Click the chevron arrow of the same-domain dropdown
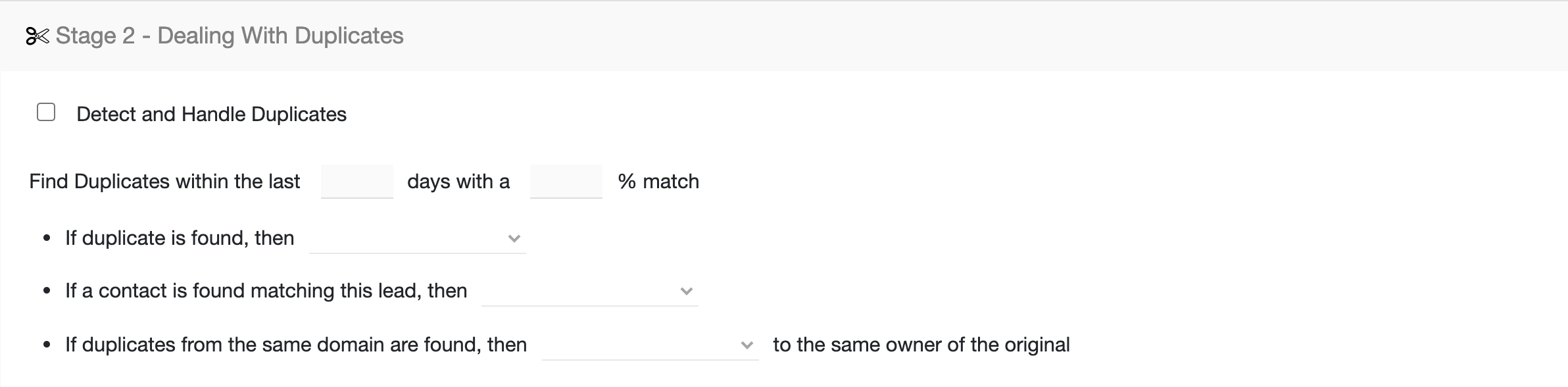Viewport: 1568px width, 387px height. pyautogui.click(x=747, y=345)
